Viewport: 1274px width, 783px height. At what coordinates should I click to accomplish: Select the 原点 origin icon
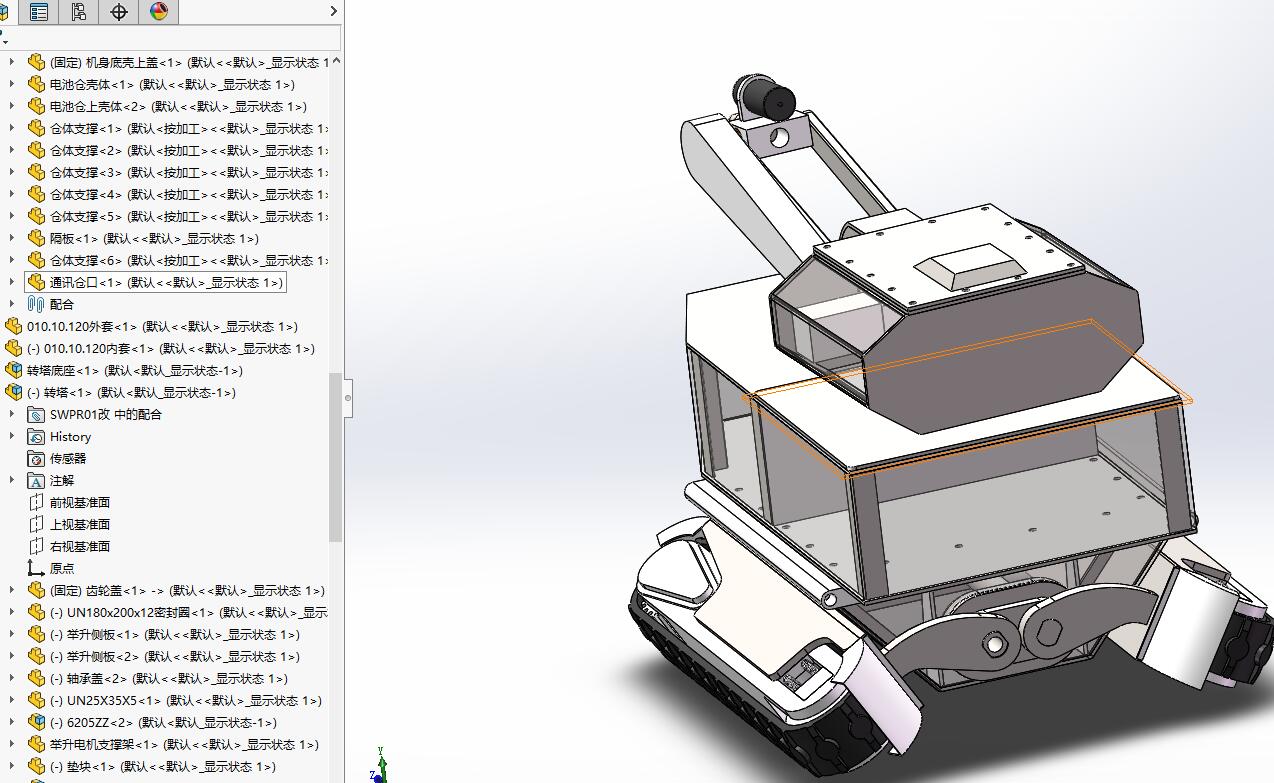[x=36, y=568]
